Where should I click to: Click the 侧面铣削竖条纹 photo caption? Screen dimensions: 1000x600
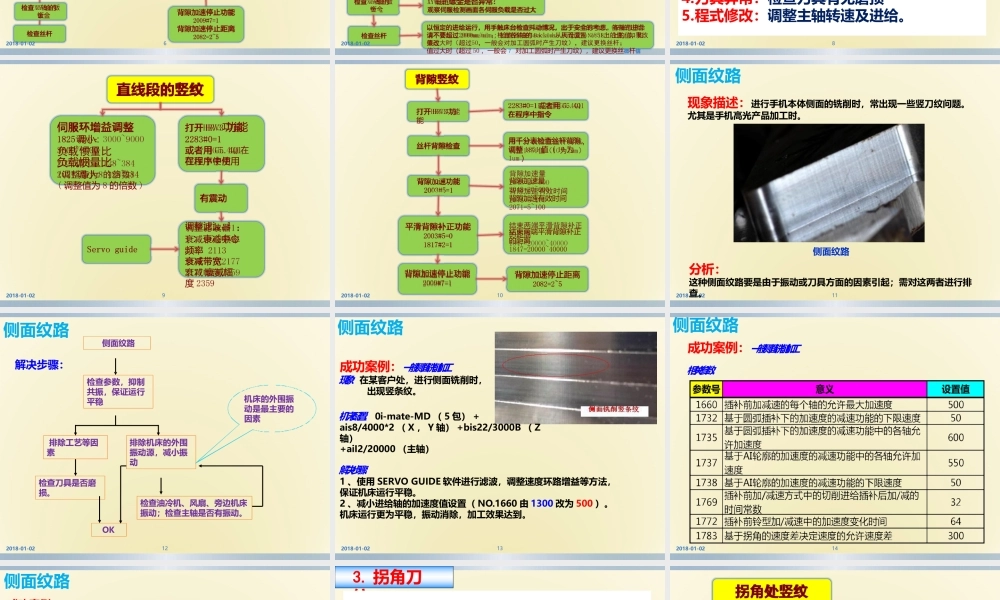click(614, 409)
